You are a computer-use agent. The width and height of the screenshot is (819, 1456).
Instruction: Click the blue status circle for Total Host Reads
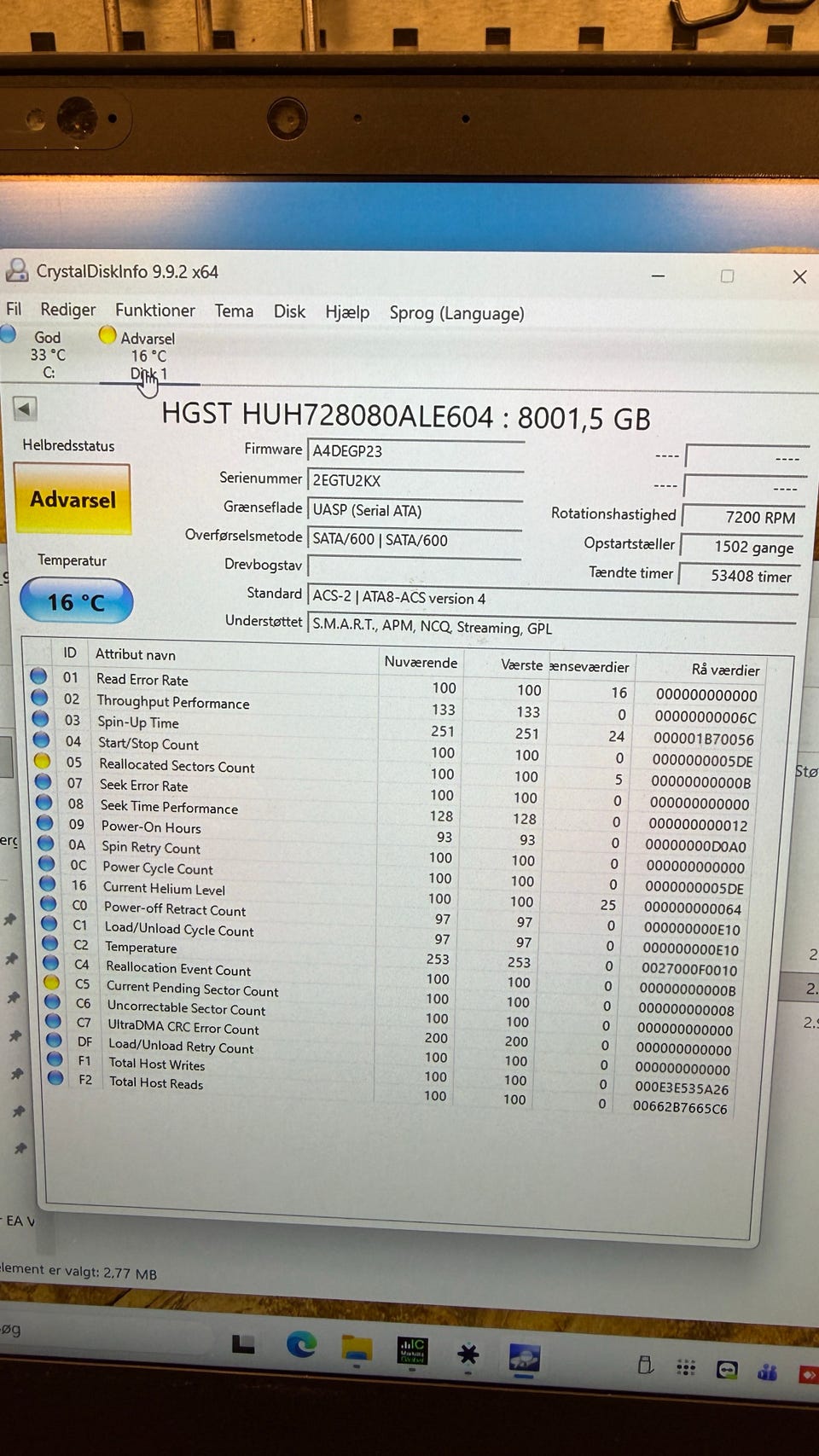click(55, 1077)
